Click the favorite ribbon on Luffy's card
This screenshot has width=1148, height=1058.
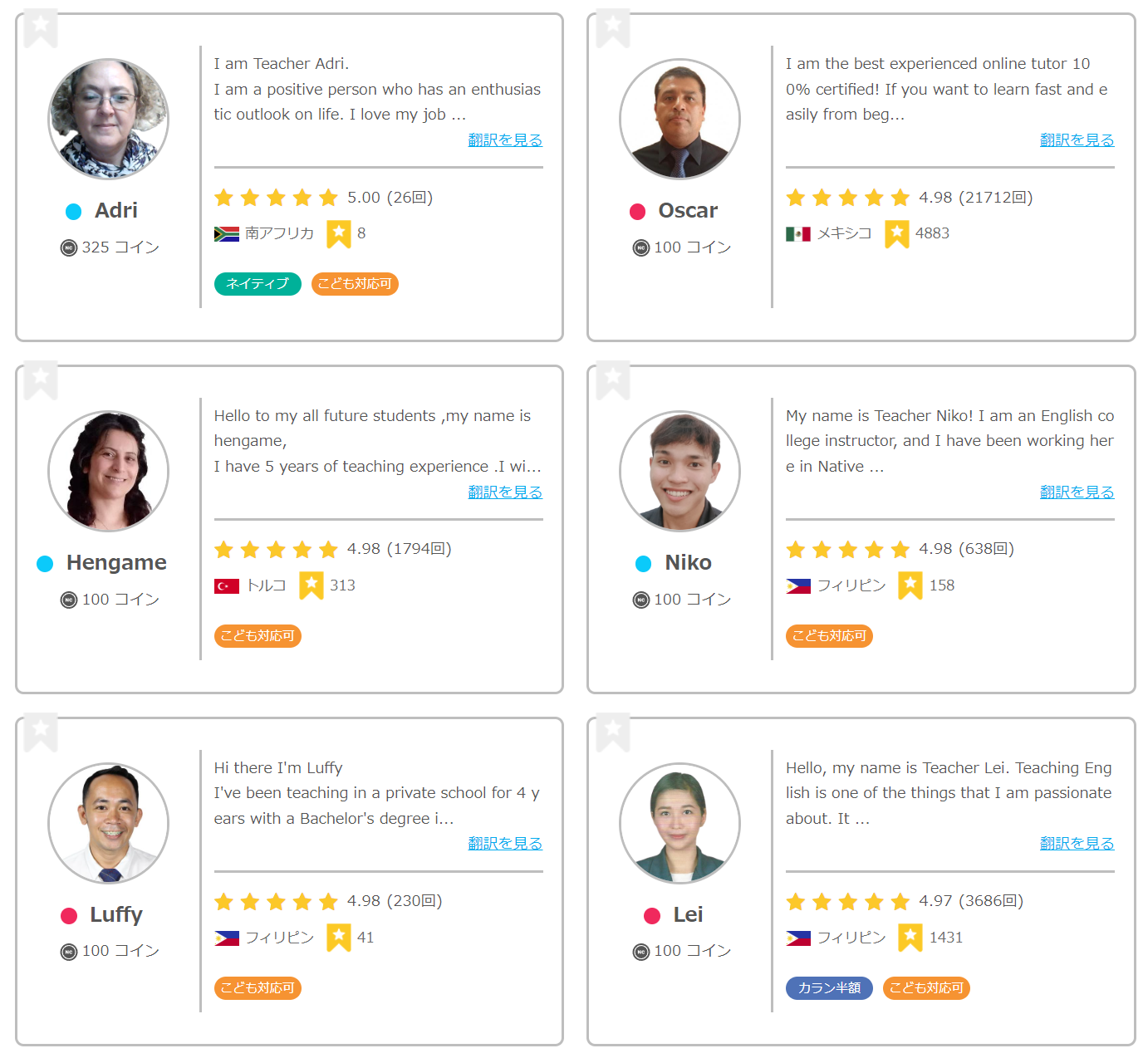point(41,731)
